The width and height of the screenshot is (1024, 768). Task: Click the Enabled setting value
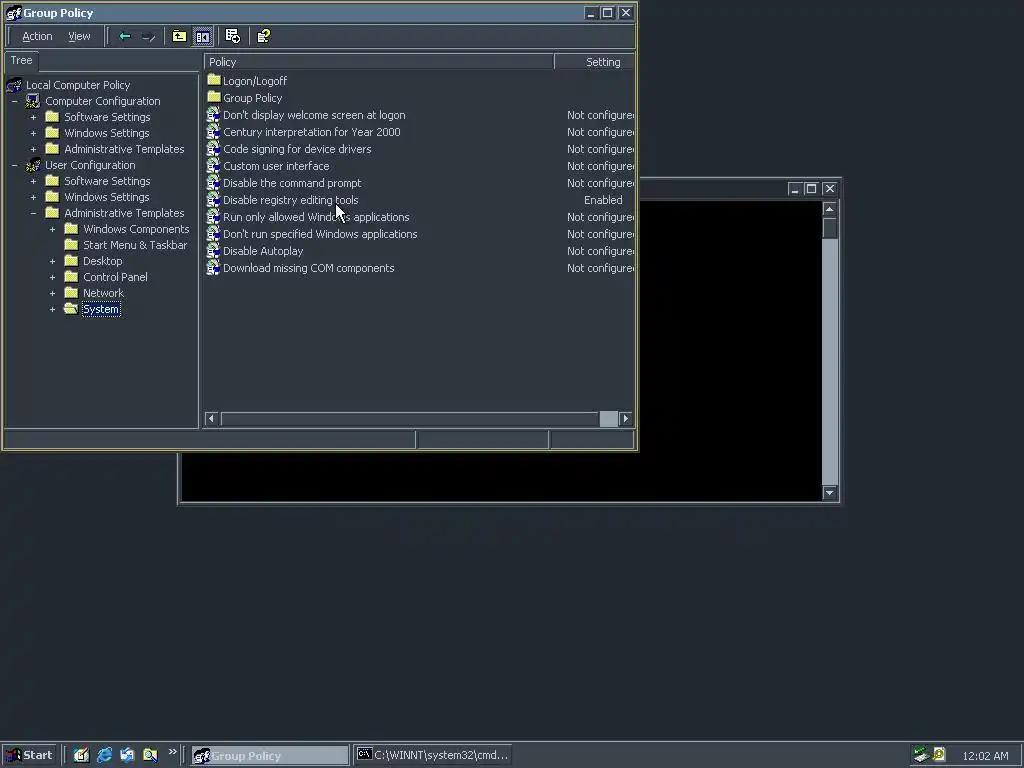[x=603, y=200]
